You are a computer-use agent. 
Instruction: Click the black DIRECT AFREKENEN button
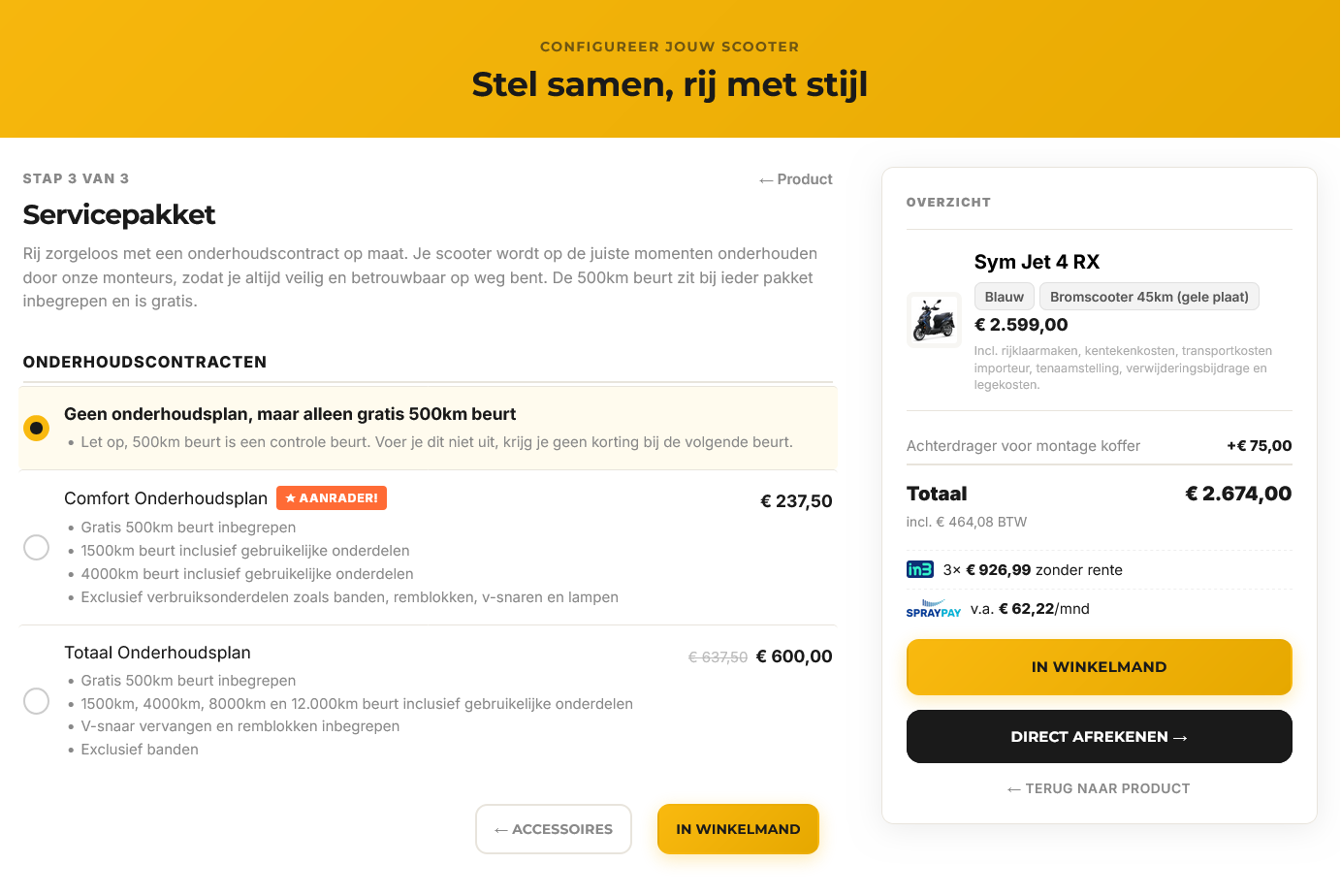(1099, 736)
